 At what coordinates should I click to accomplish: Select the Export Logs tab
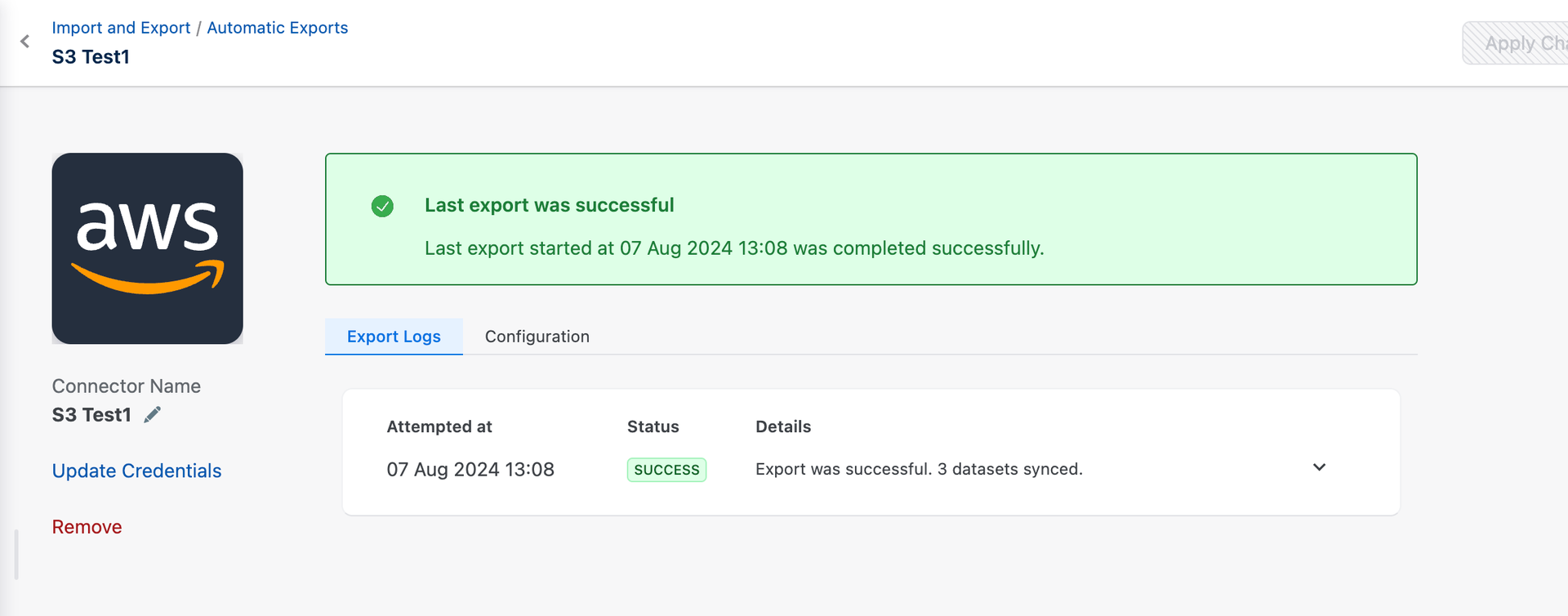click(394, 337)
